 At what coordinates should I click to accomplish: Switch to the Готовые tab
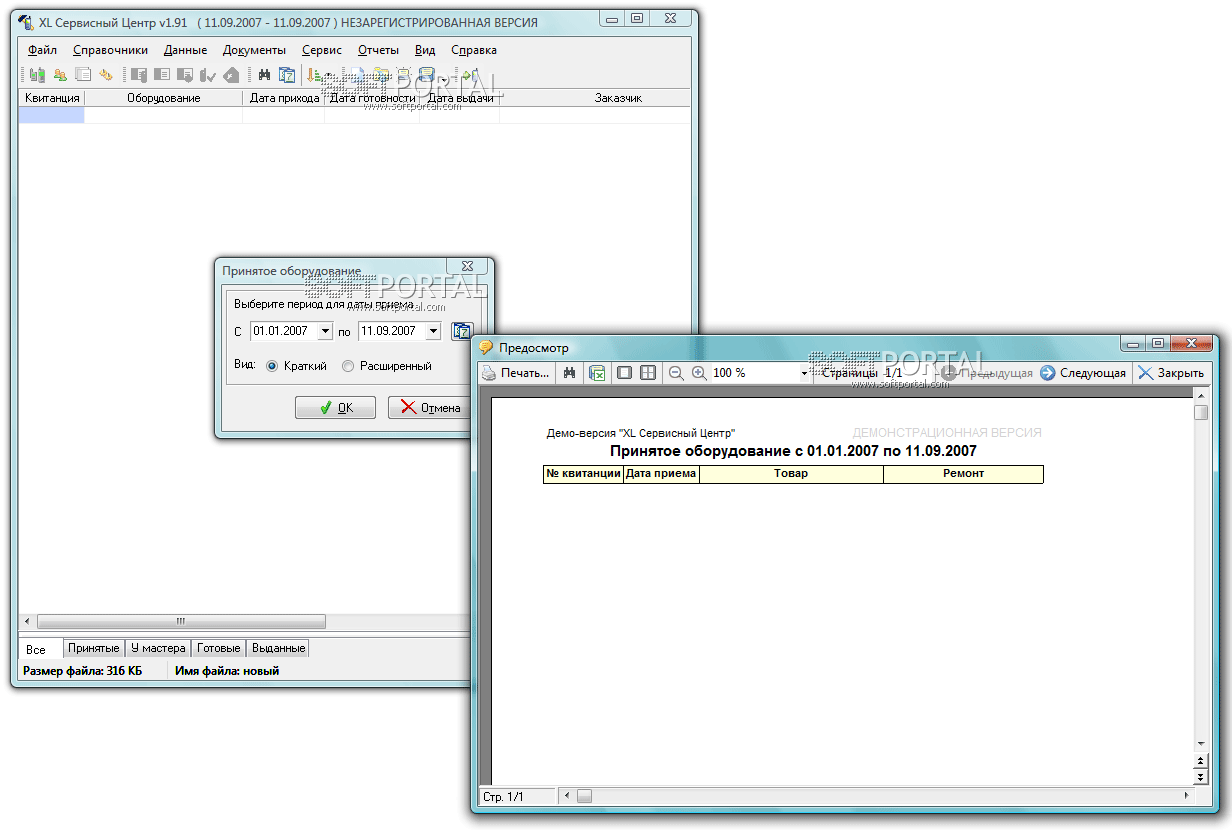click(218, 648)
